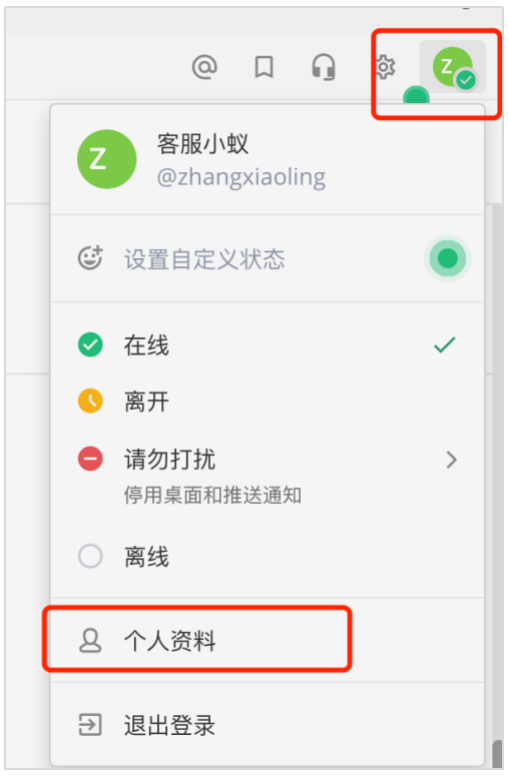Select 退出登录 to log out
The image size is (508, 776).
click(267, 725)
